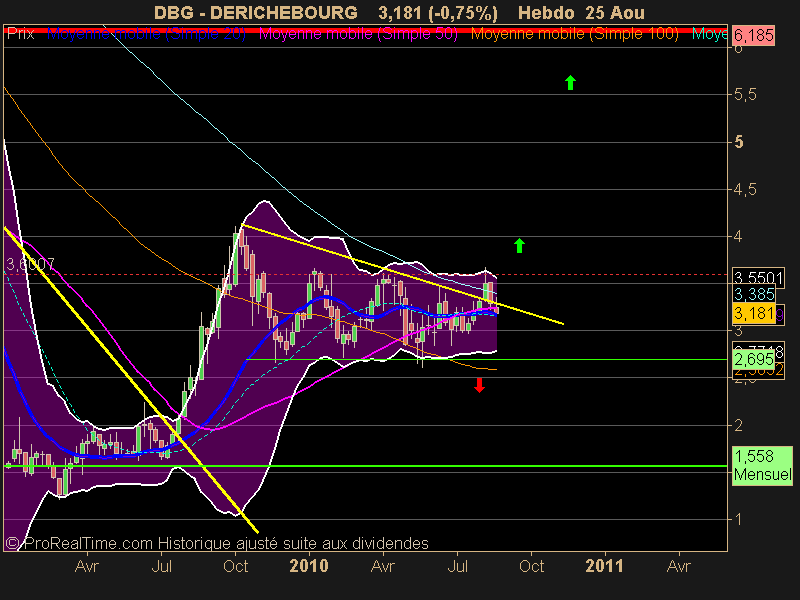Click the 'Jul' label left of 2010

pyautogui.click(x=161, y=566)
